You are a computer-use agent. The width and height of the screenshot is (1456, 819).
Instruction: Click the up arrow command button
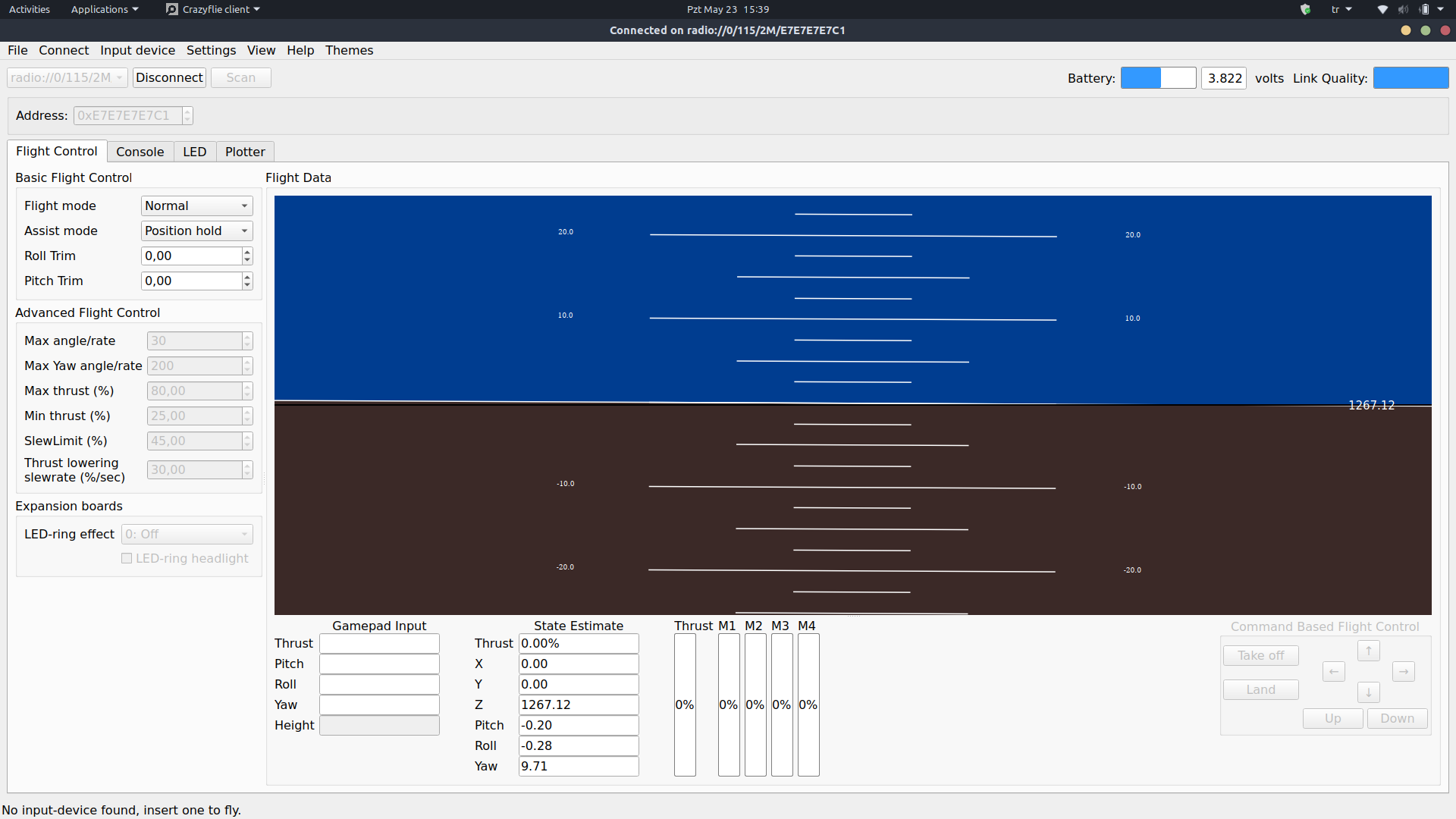coord(1368,651)
